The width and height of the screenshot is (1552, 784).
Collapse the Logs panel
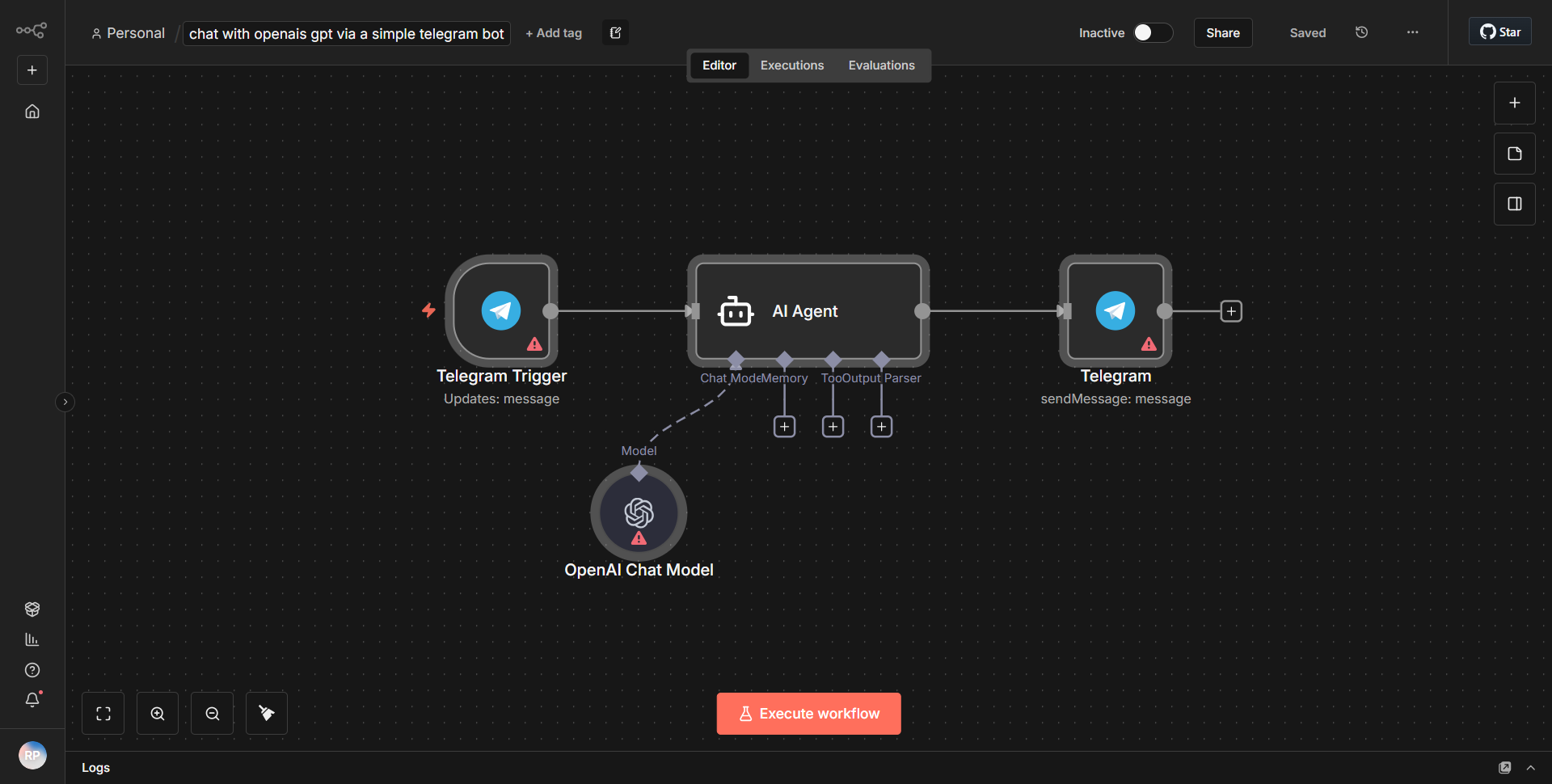pyautogui.click(x=1532, y=767)
